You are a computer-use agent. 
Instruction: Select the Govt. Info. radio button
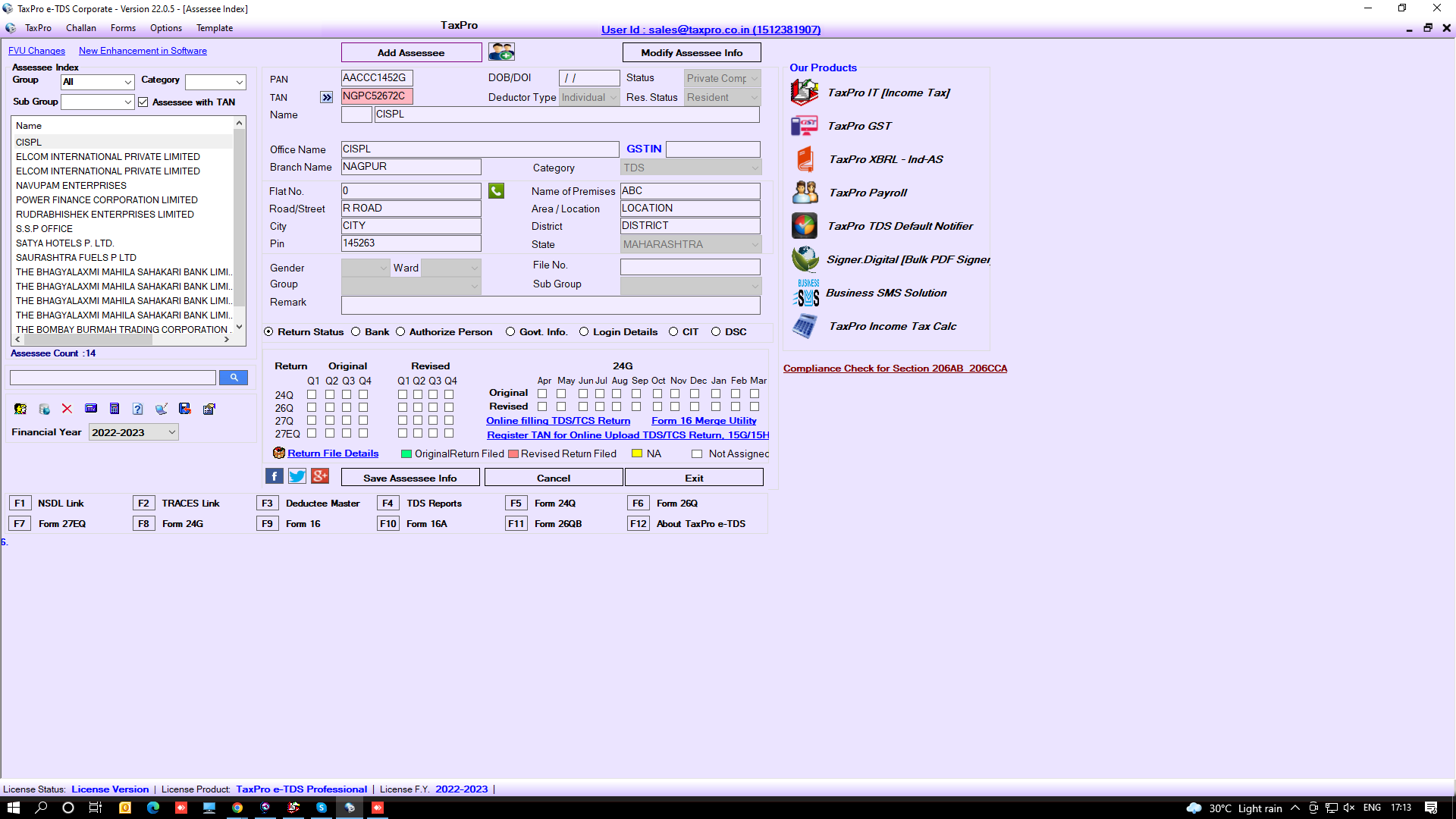[510, 332]
